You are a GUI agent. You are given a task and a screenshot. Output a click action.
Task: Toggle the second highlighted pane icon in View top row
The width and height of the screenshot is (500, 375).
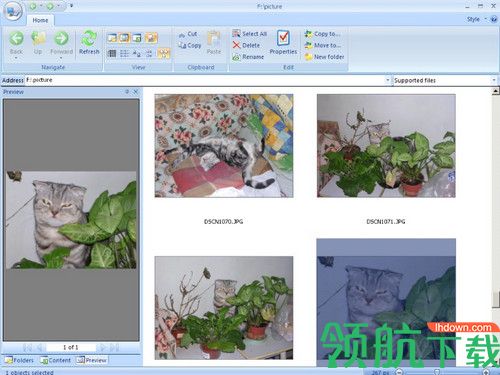point(124,38)
